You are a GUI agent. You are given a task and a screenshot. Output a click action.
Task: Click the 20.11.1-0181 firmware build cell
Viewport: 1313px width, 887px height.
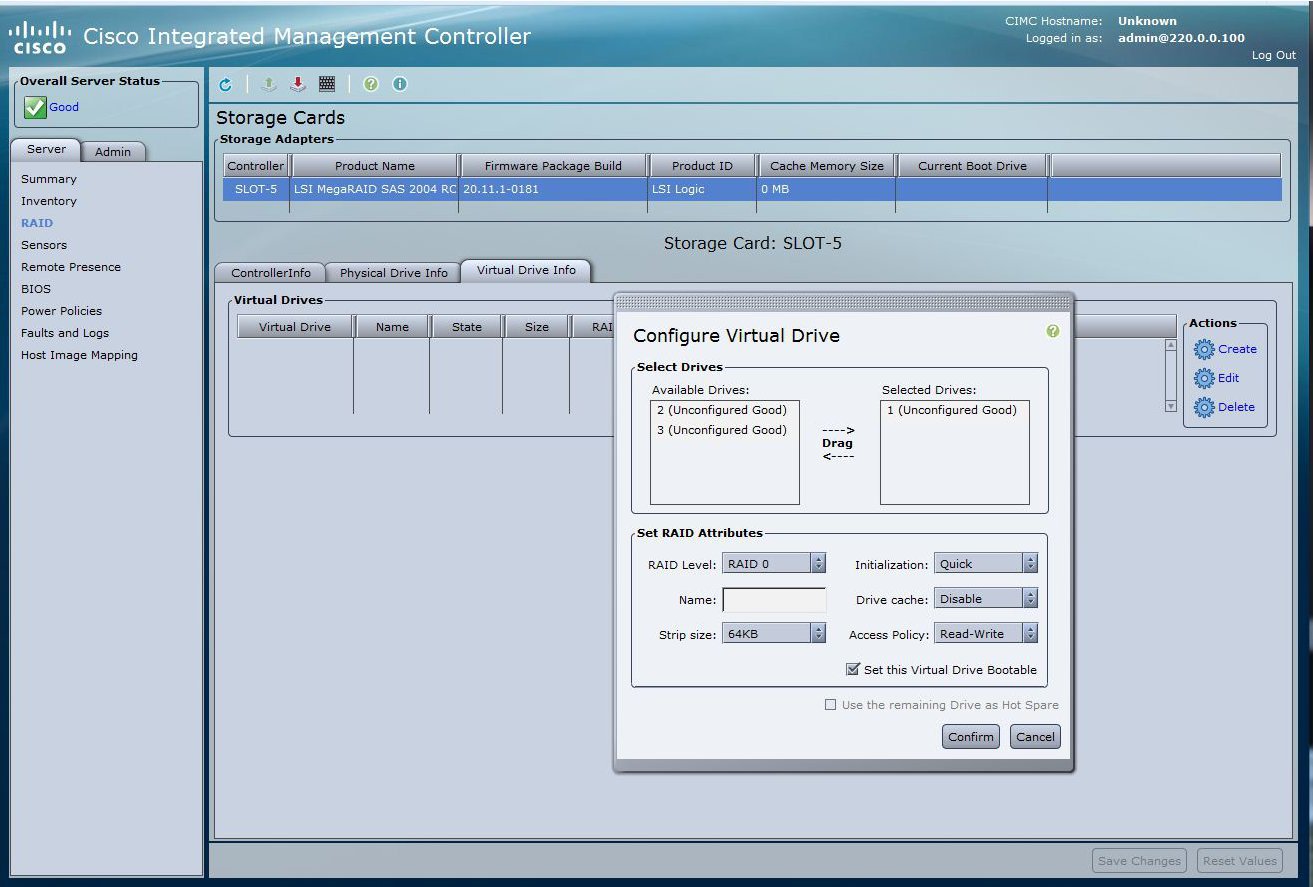click(553, 189)
